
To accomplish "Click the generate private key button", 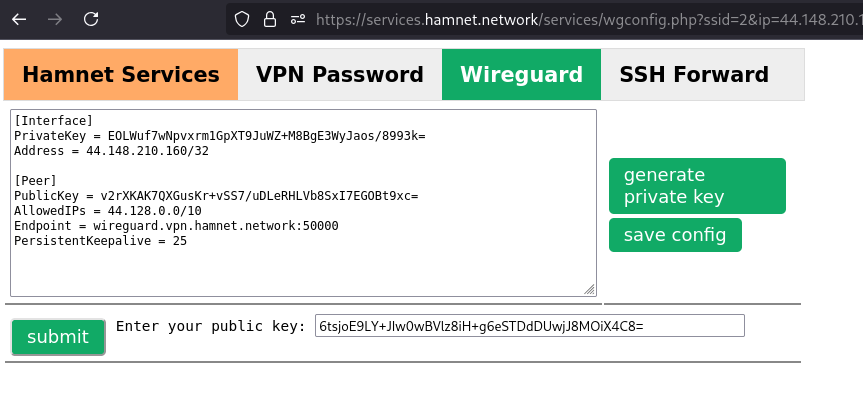I will [x=697, y=186].
